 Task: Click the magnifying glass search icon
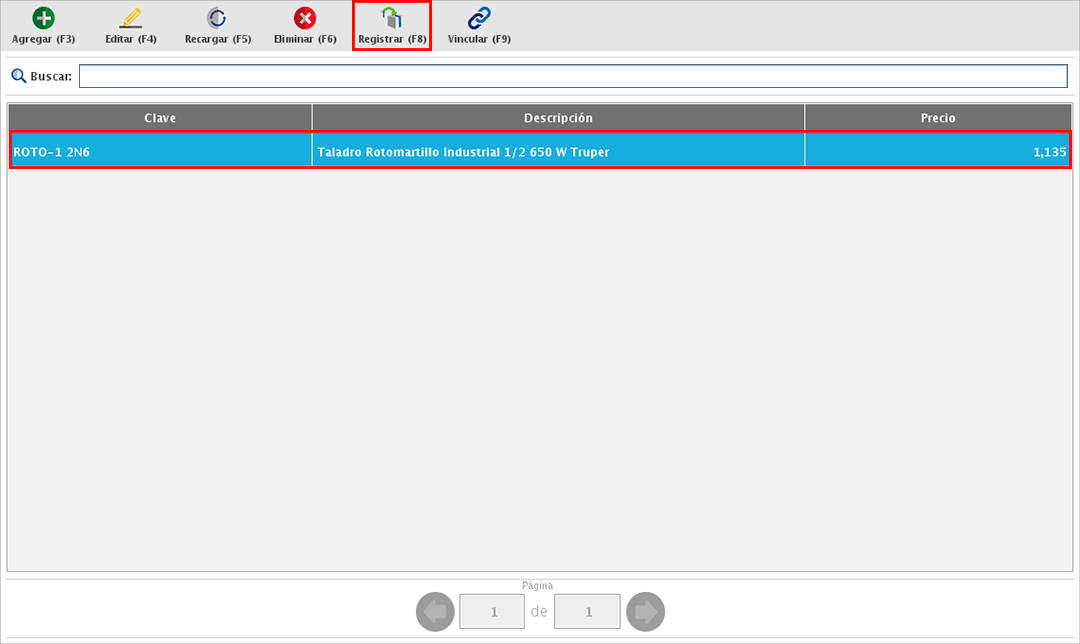coord(18,76)
